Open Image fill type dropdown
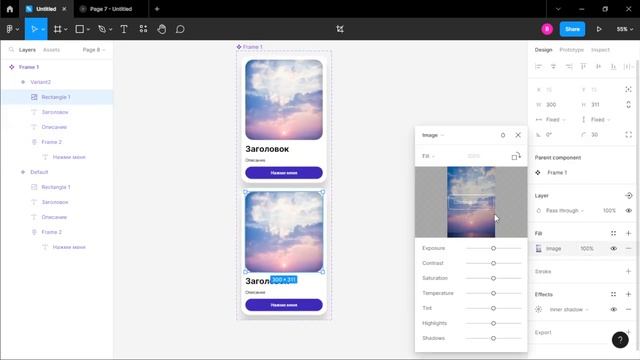Screen dimensions: 640x360 [433, 135]
